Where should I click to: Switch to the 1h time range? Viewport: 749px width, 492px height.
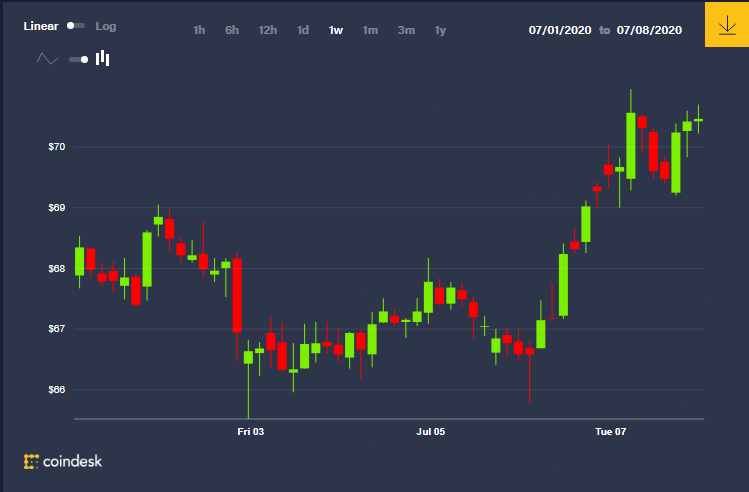(x=199, y=30)
